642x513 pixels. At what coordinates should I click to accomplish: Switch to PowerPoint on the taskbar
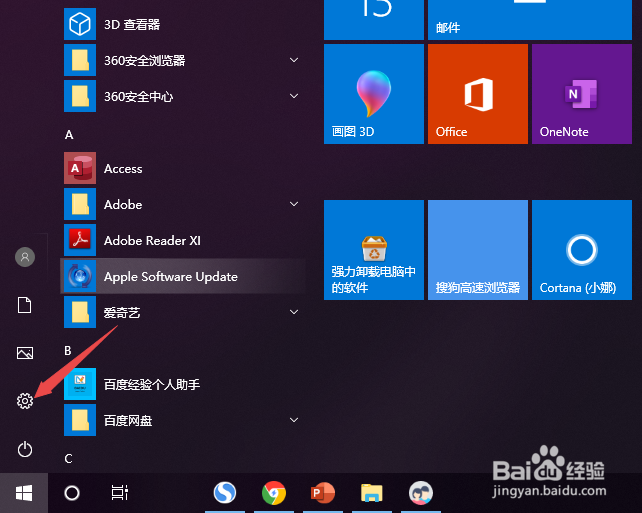323,493
